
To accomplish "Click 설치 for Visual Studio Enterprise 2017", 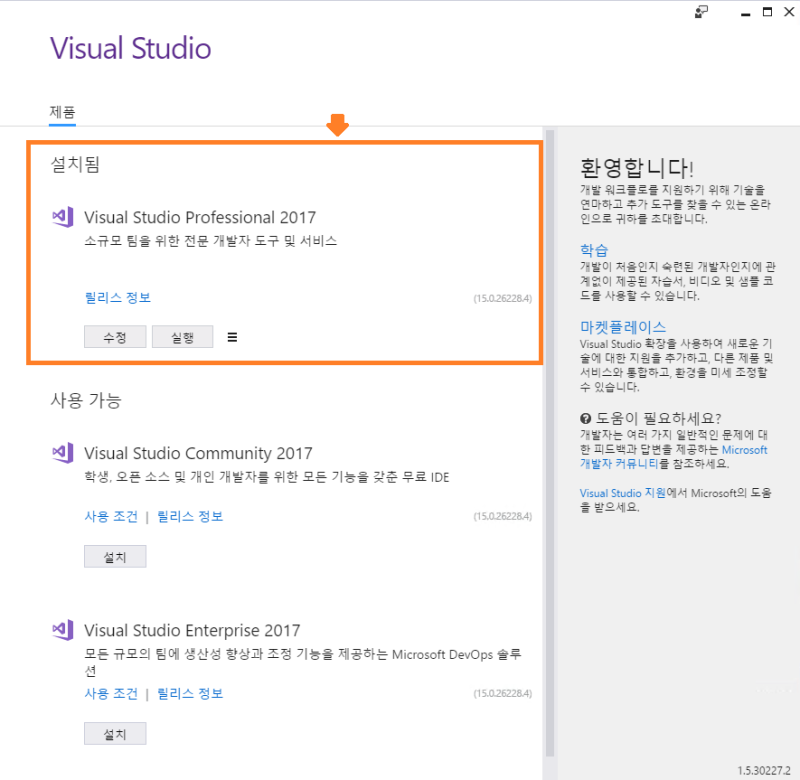I will pos(114,732).
